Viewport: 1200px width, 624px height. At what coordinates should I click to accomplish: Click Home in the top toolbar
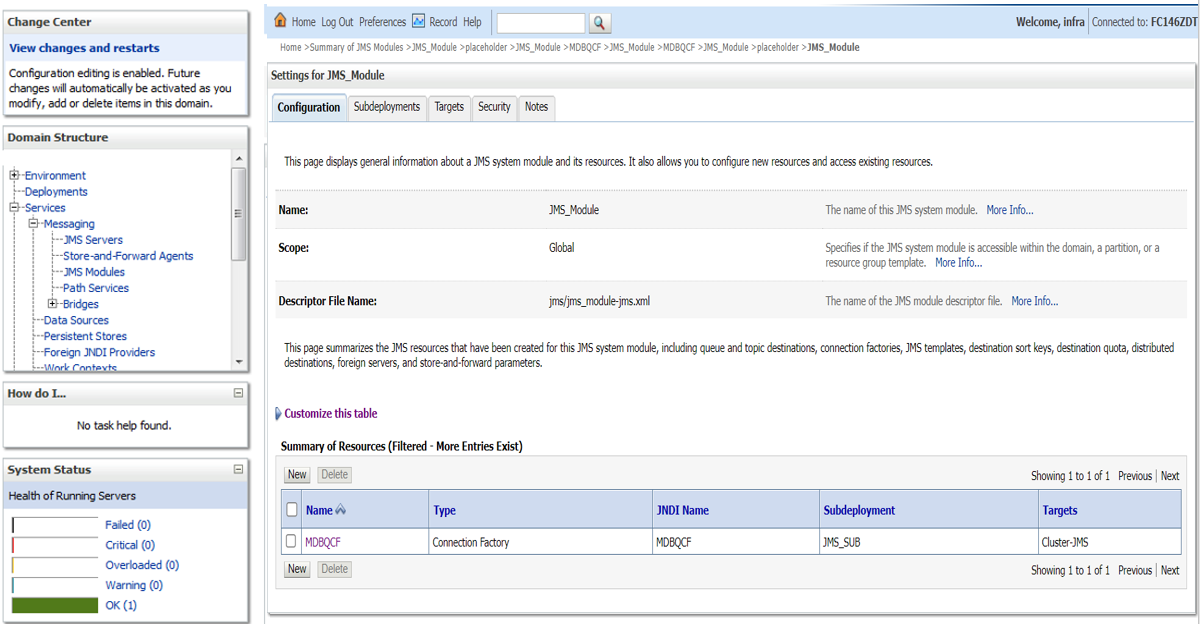(303, 22)
